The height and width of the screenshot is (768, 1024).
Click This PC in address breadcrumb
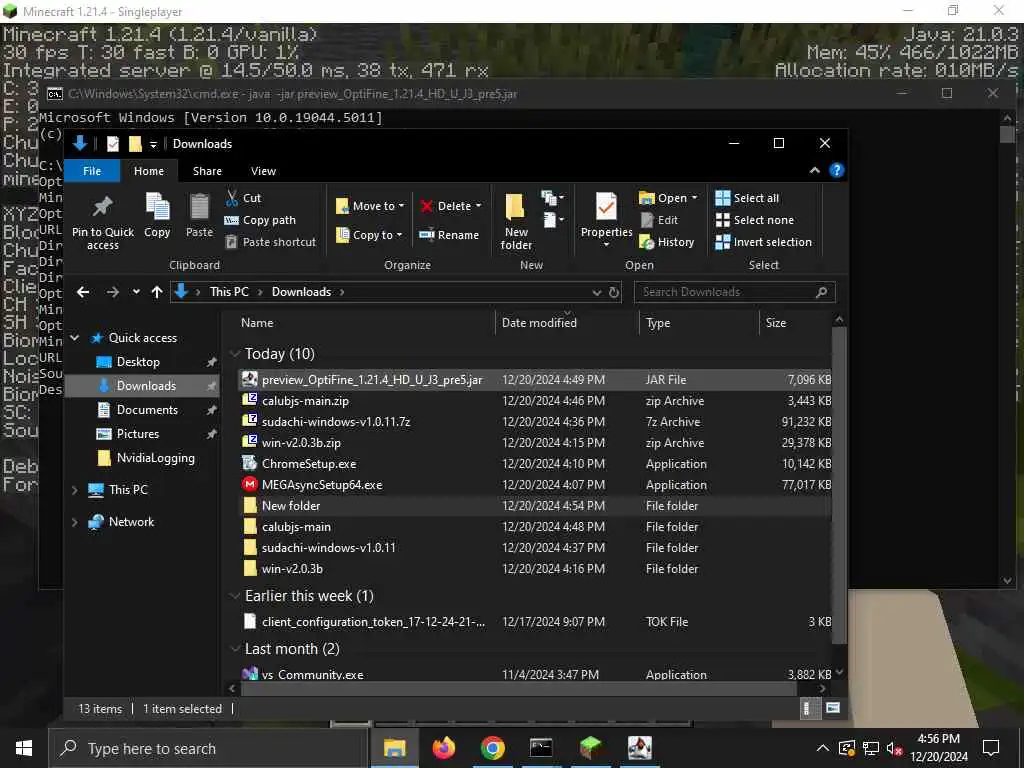[229, 292]
